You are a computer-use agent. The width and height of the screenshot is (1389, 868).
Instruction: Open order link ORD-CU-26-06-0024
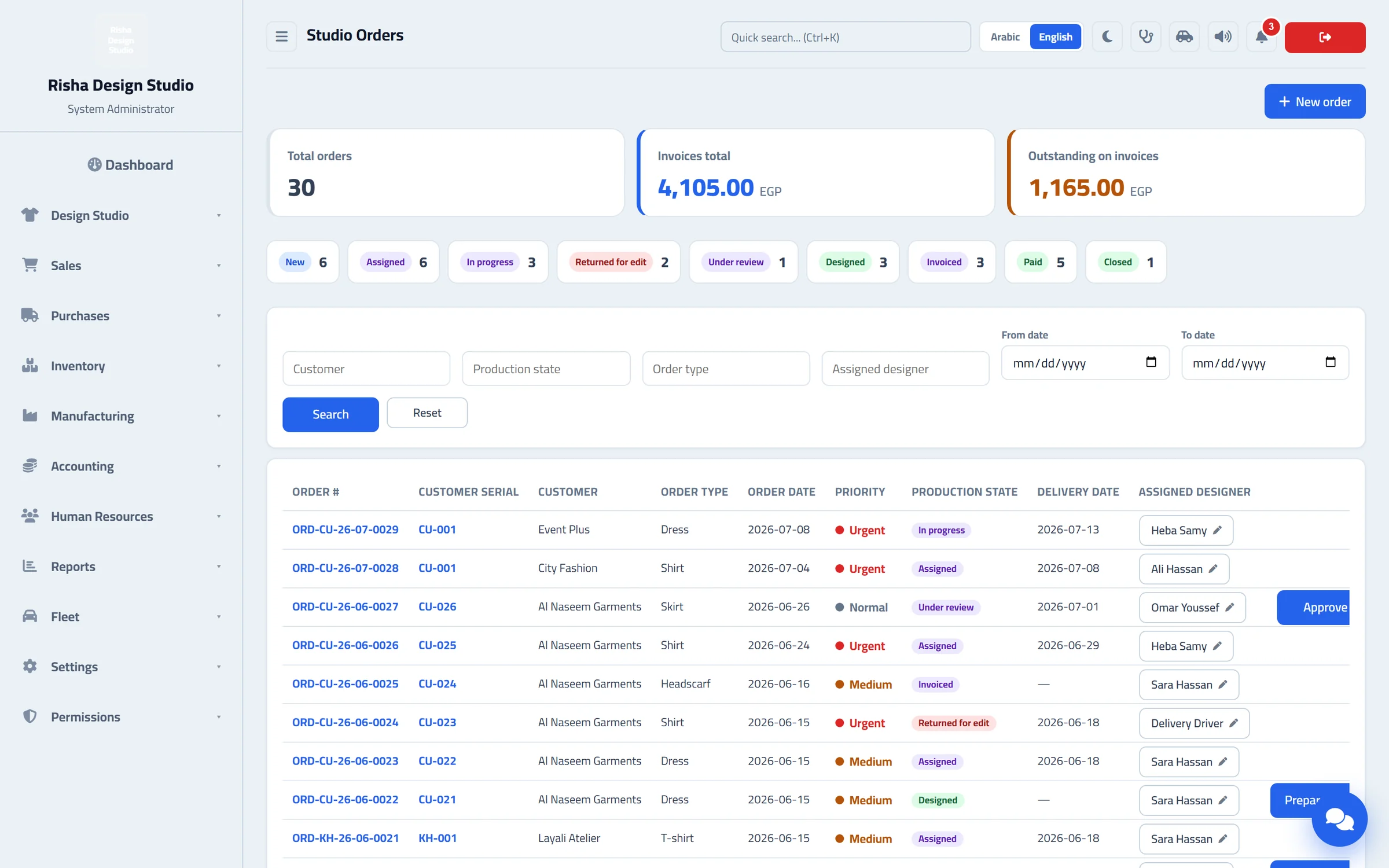click(x=345, y=723)
